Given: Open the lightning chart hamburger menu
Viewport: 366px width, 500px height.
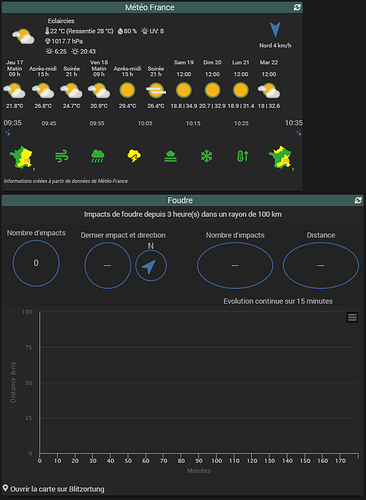Looking at the screenshot, I should pyautogui.click(x=352, y=317).
